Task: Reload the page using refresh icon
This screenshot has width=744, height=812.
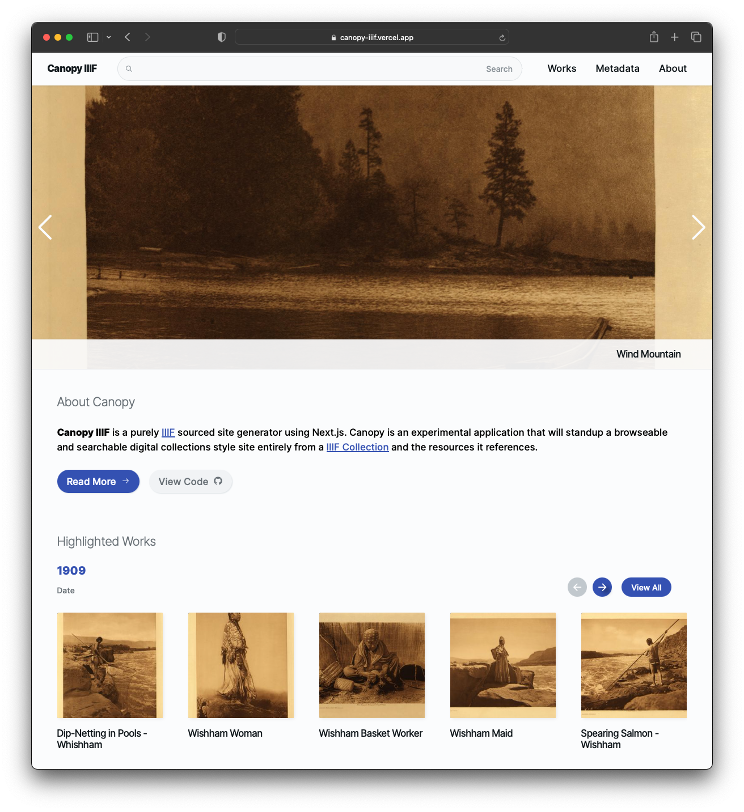Action: pyautogui.click(x=502, y=38)
